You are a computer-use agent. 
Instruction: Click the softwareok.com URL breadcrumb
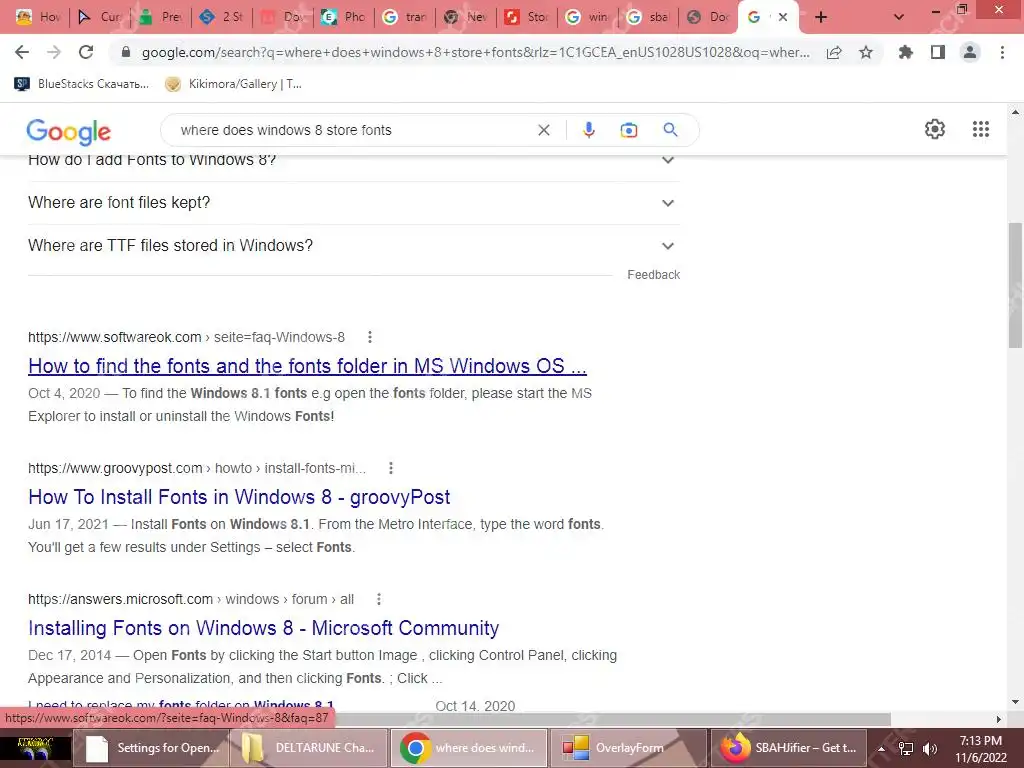(x=186, y=337)
